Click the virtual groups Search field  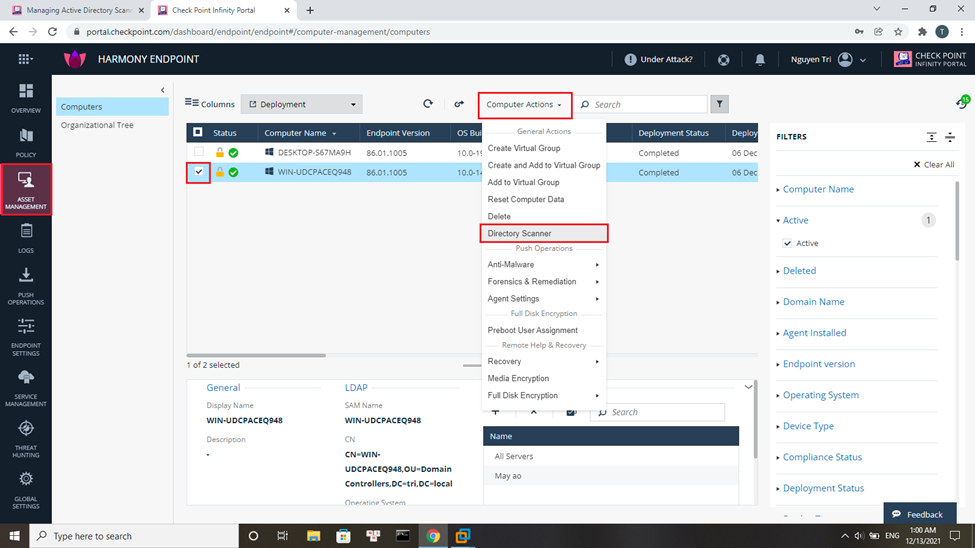pos(657,412)
